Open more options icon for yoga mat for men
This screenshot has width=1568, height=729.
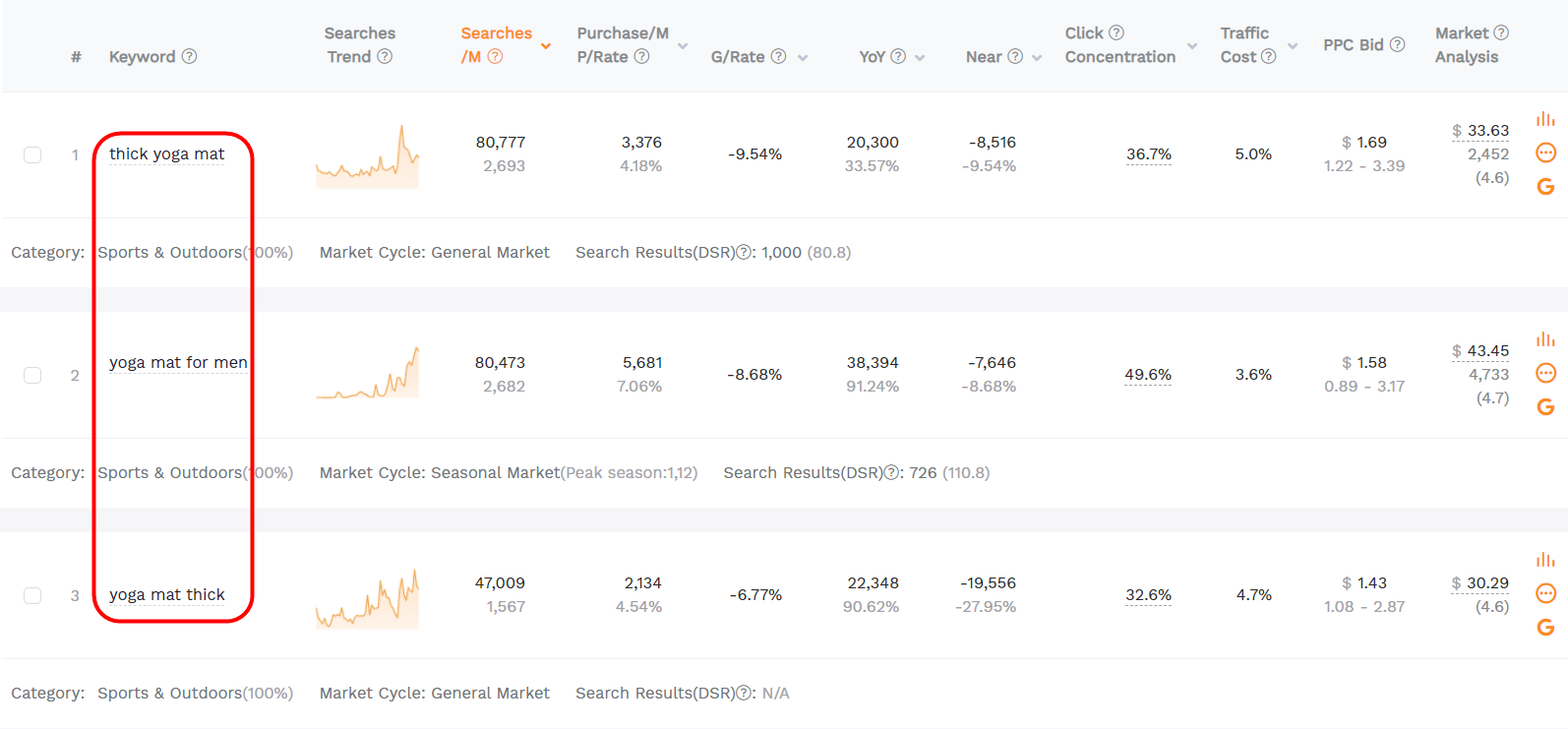1545,373
